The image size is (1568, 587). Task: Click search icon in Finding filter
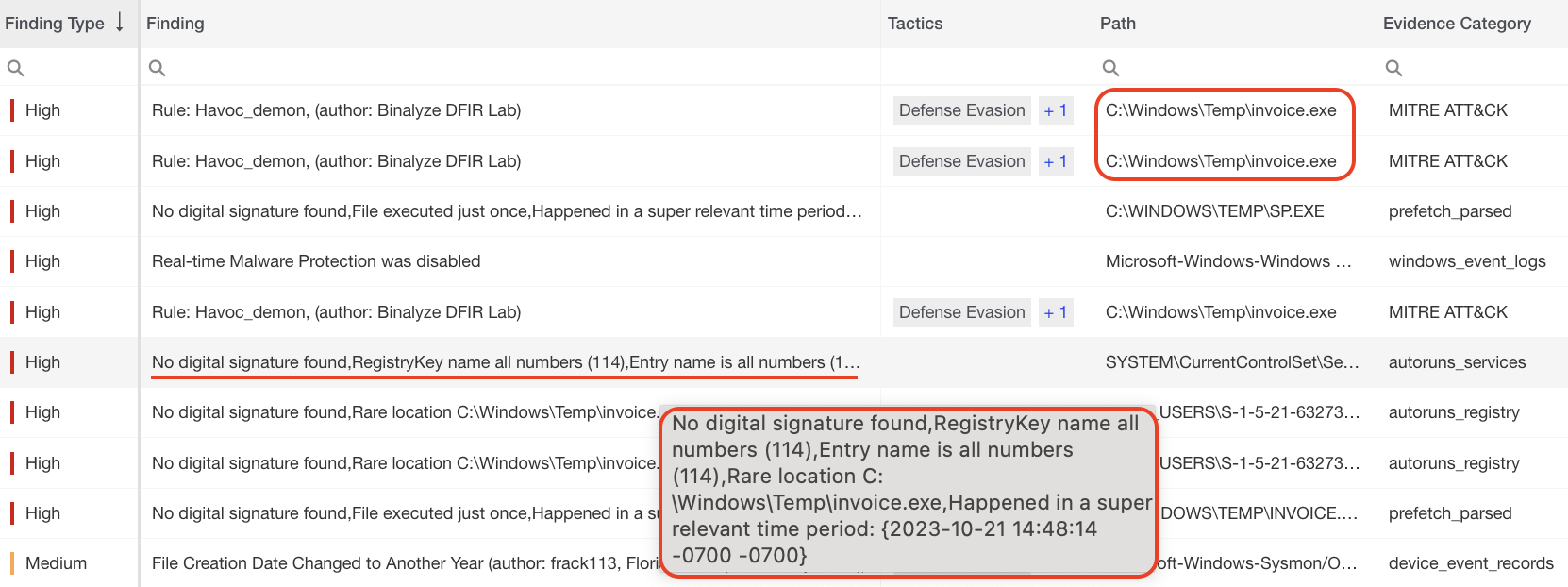[x=158, y=68]
